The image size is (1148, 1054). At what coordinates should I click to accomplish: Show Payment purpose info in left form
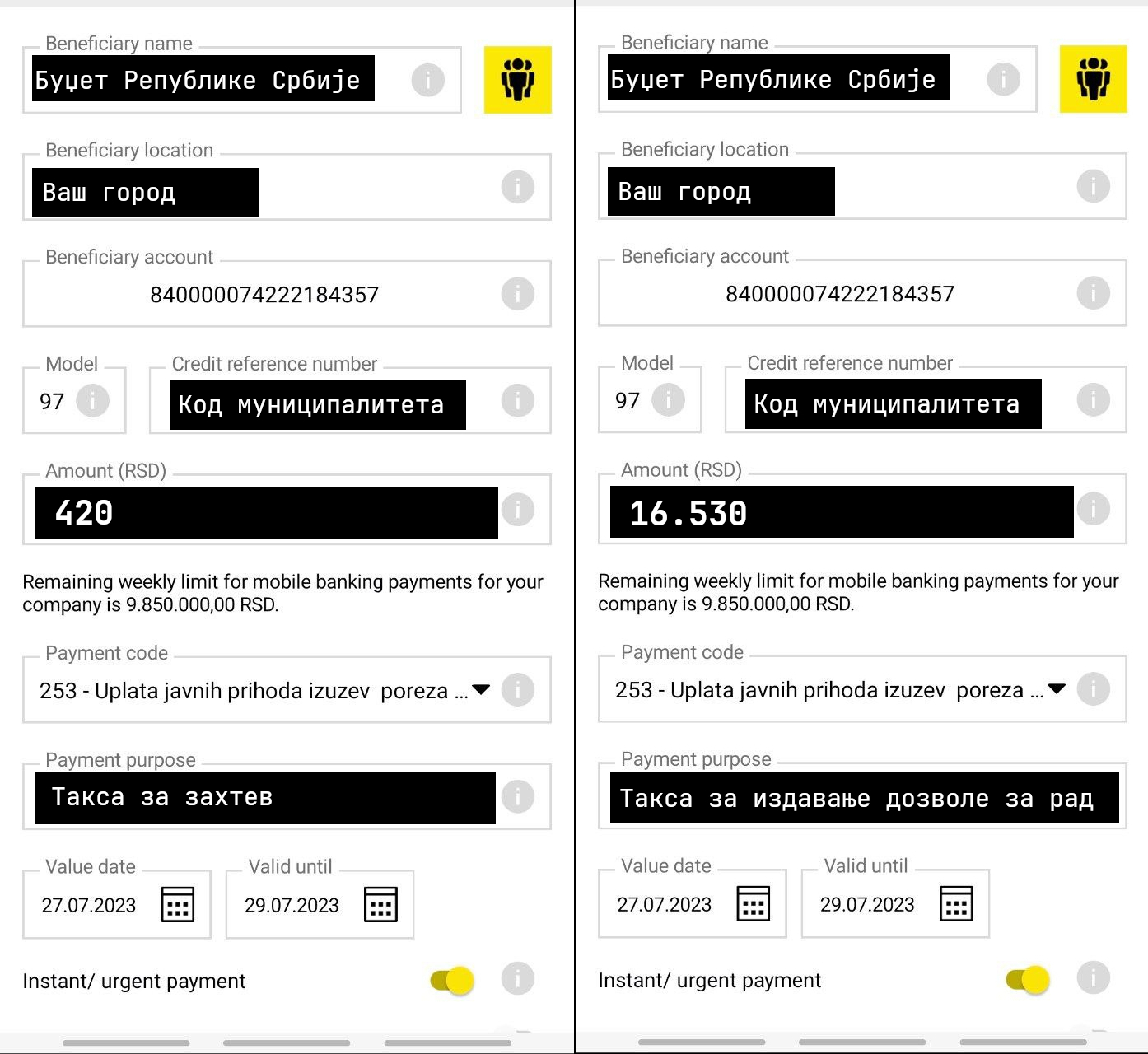pos(517,796)
